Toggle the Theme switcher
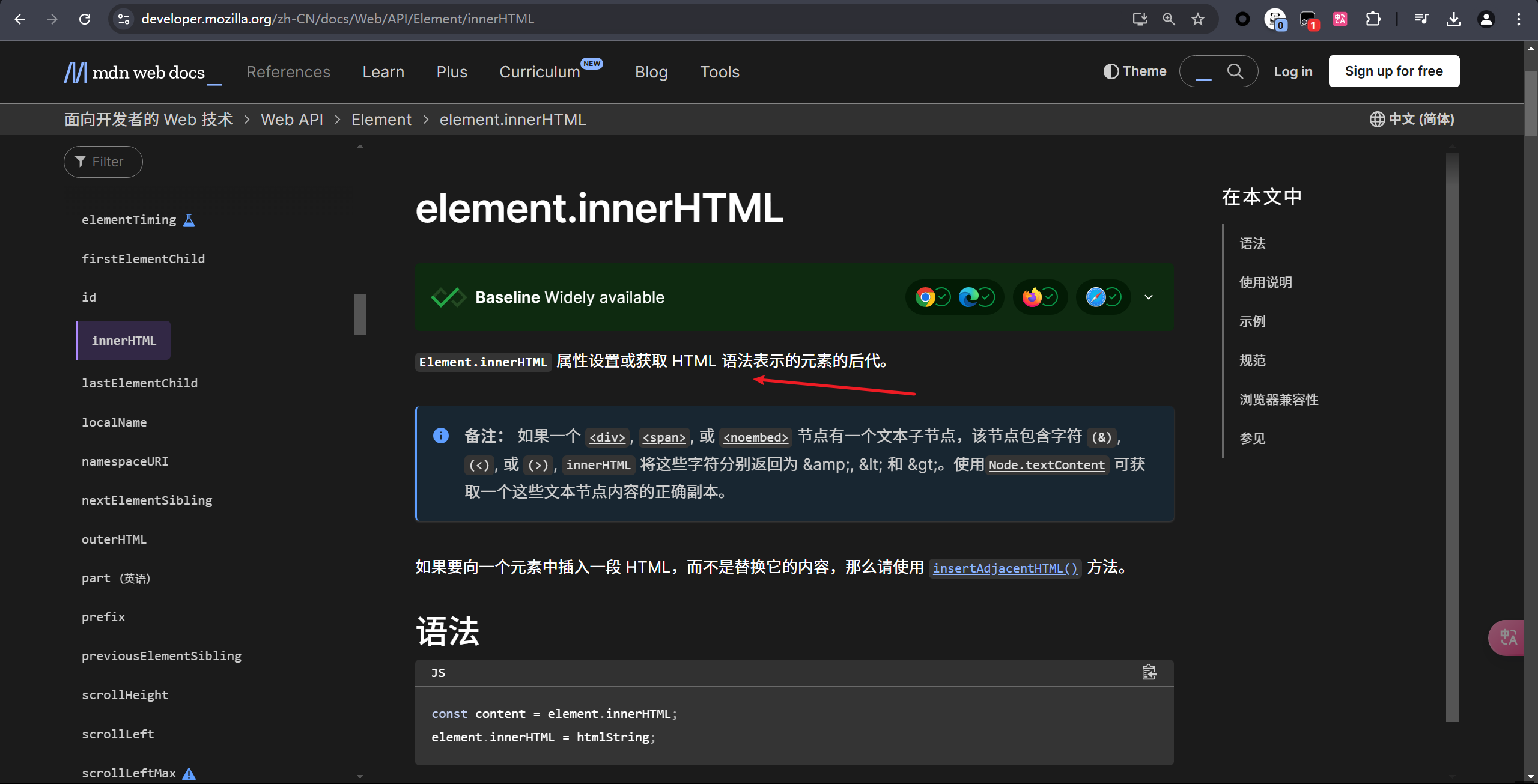 [1135, 71]
